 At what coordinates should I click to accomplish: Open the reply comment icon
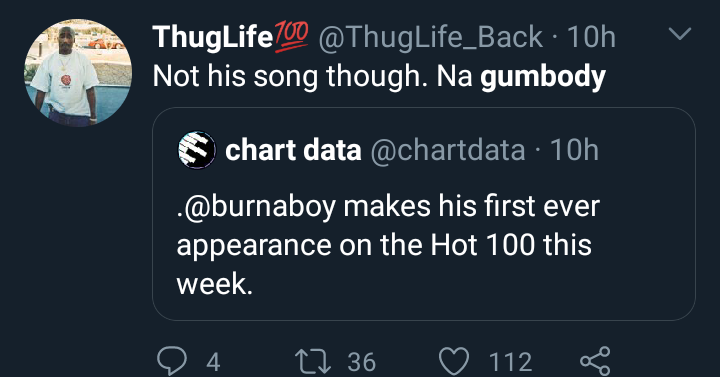172,361
